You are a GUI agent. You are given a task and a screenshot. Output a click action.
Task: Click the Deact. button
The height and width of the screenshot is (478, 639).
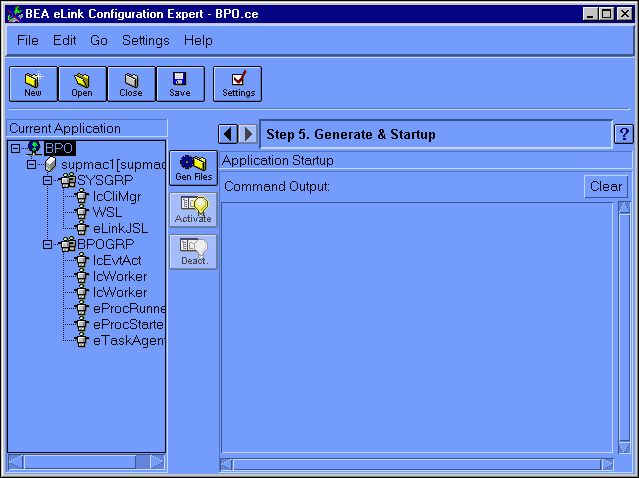(194, 252)
